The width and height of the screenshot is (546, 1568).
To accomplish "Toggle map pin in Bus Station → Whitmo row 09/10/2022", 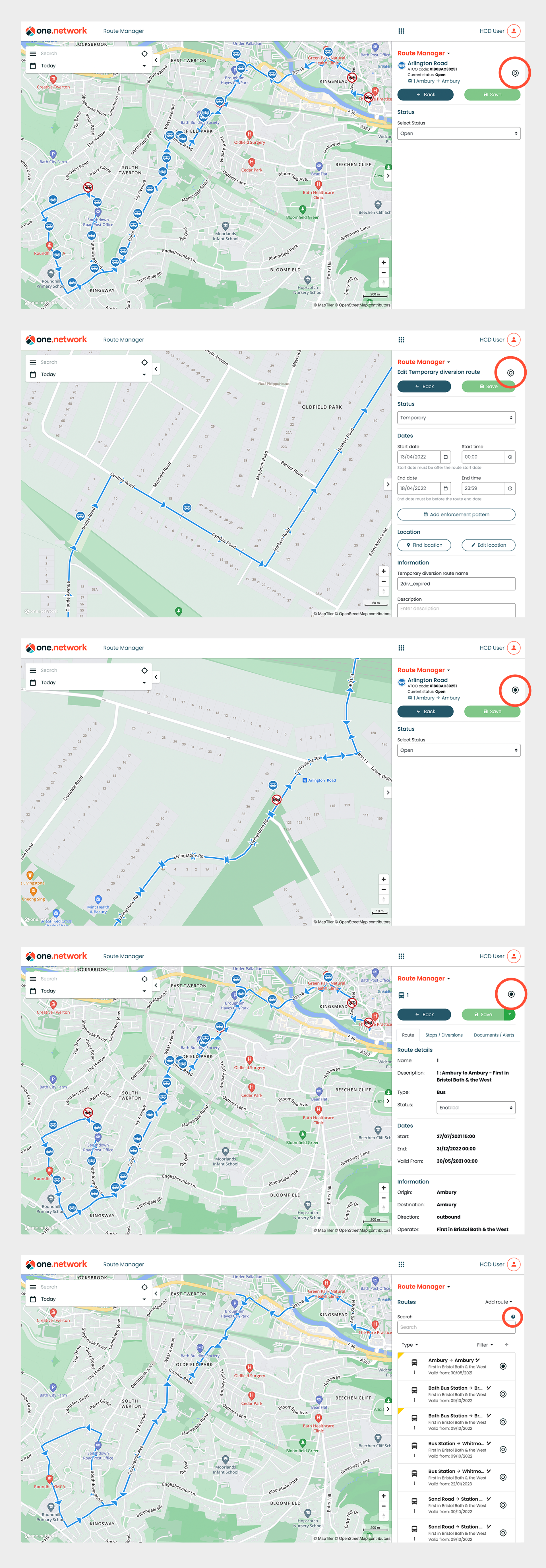I will coord(503,1450).
